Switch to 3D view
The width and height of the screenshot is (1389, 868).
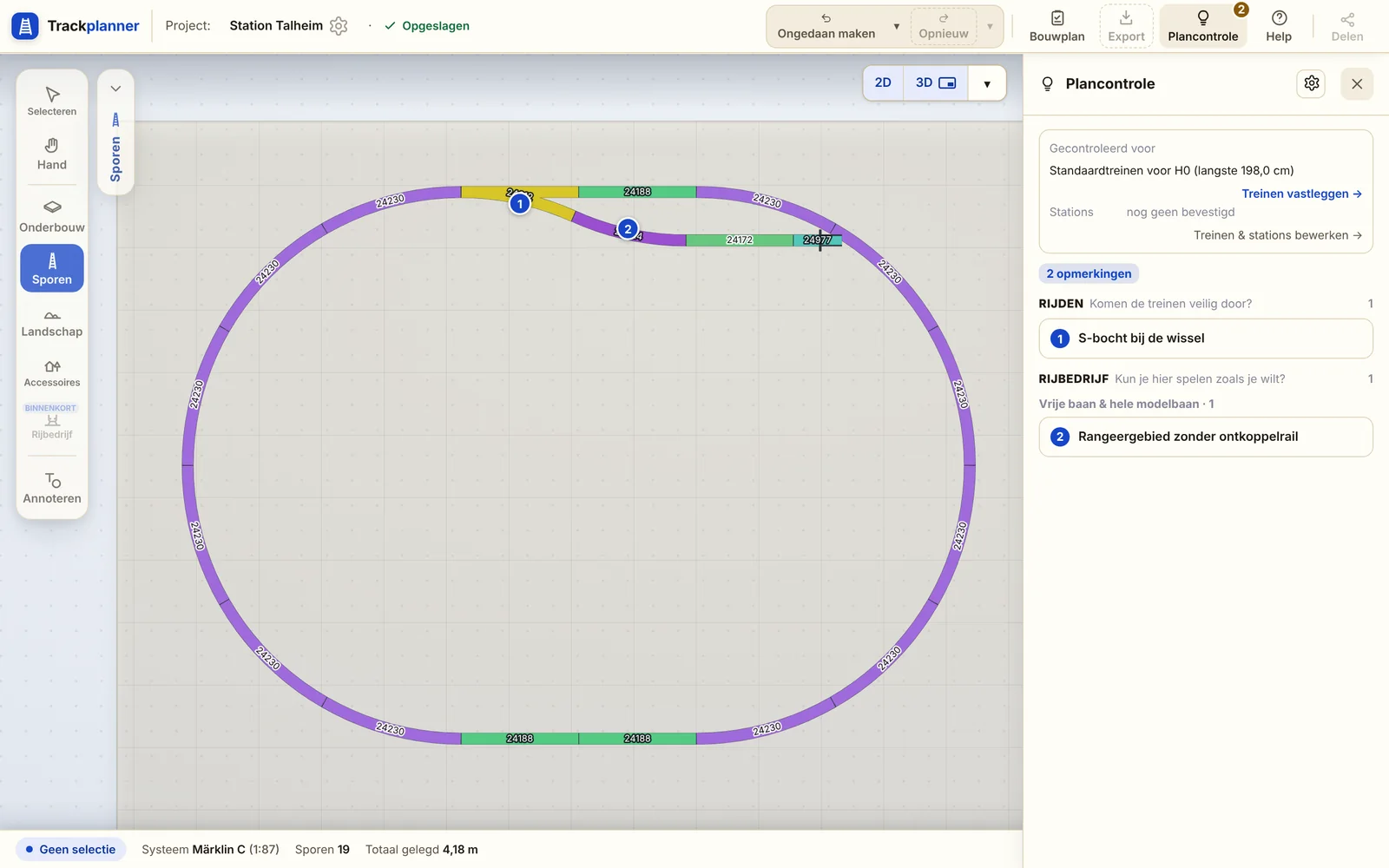(x=935, y=82)
